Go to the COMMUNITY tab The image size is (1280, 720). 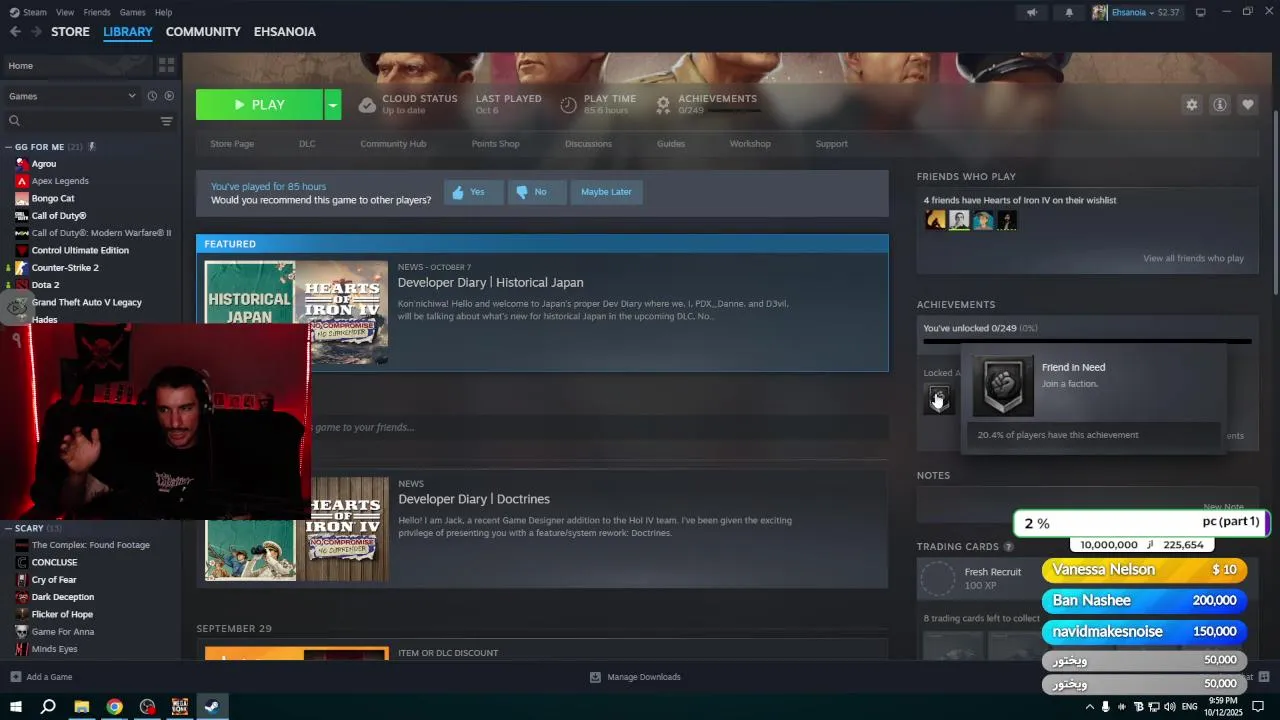(203, 32)
